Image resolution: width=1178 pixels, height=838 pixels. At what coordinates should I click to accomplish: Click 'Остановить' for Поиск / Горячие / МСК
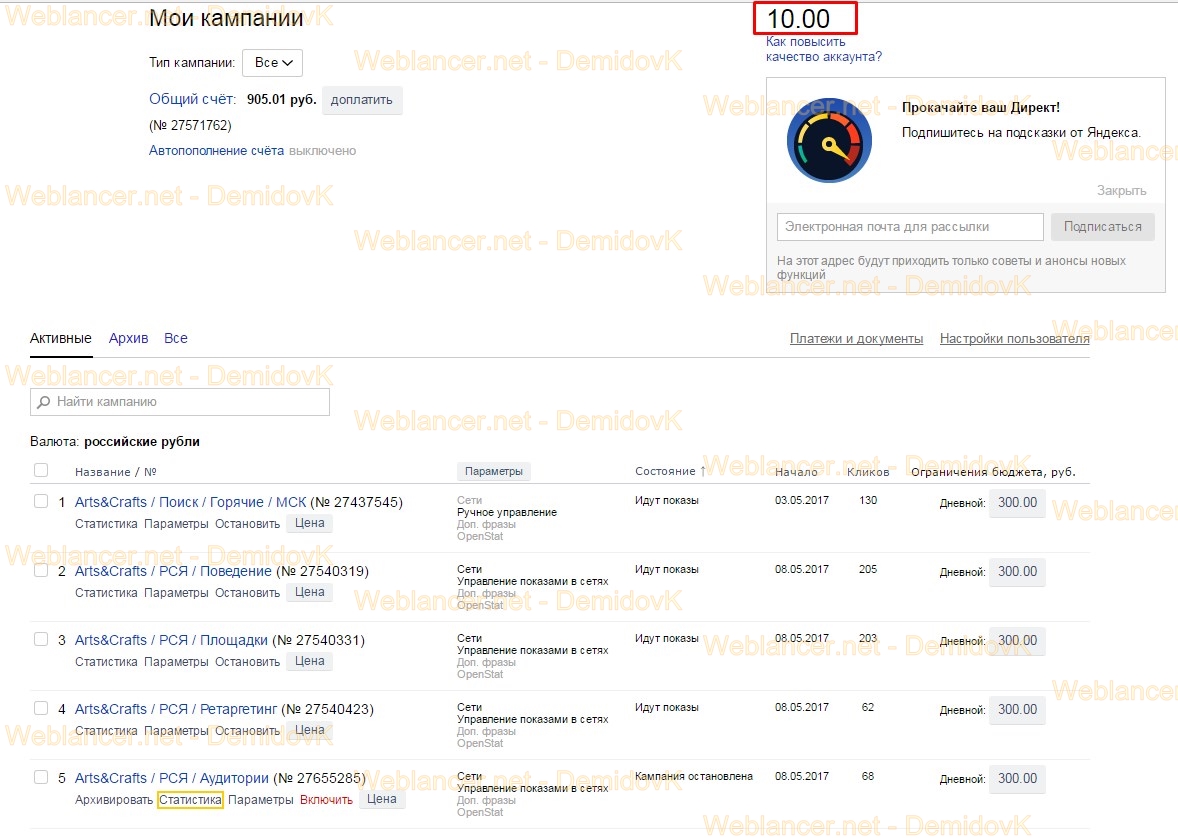247,524
